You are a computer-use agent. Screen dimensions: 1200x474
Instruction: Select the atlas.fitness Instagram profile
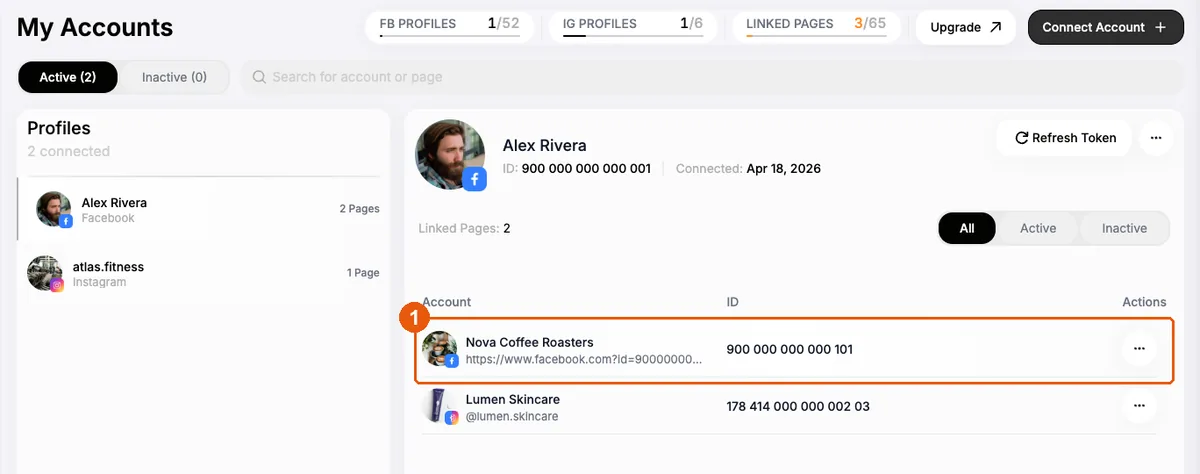tap(204, 273)
